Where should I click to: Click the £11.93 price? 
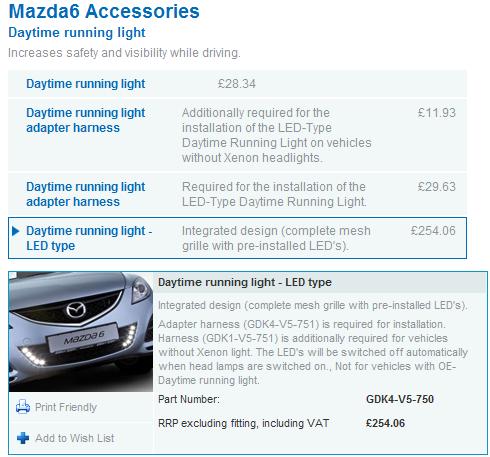437,113
